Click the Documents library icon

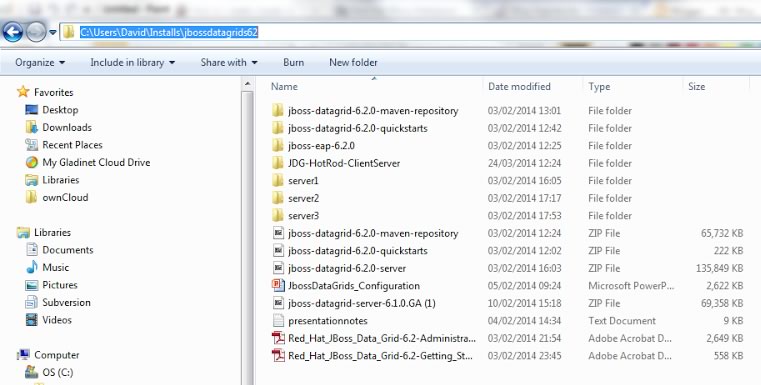tap(32, 250)
